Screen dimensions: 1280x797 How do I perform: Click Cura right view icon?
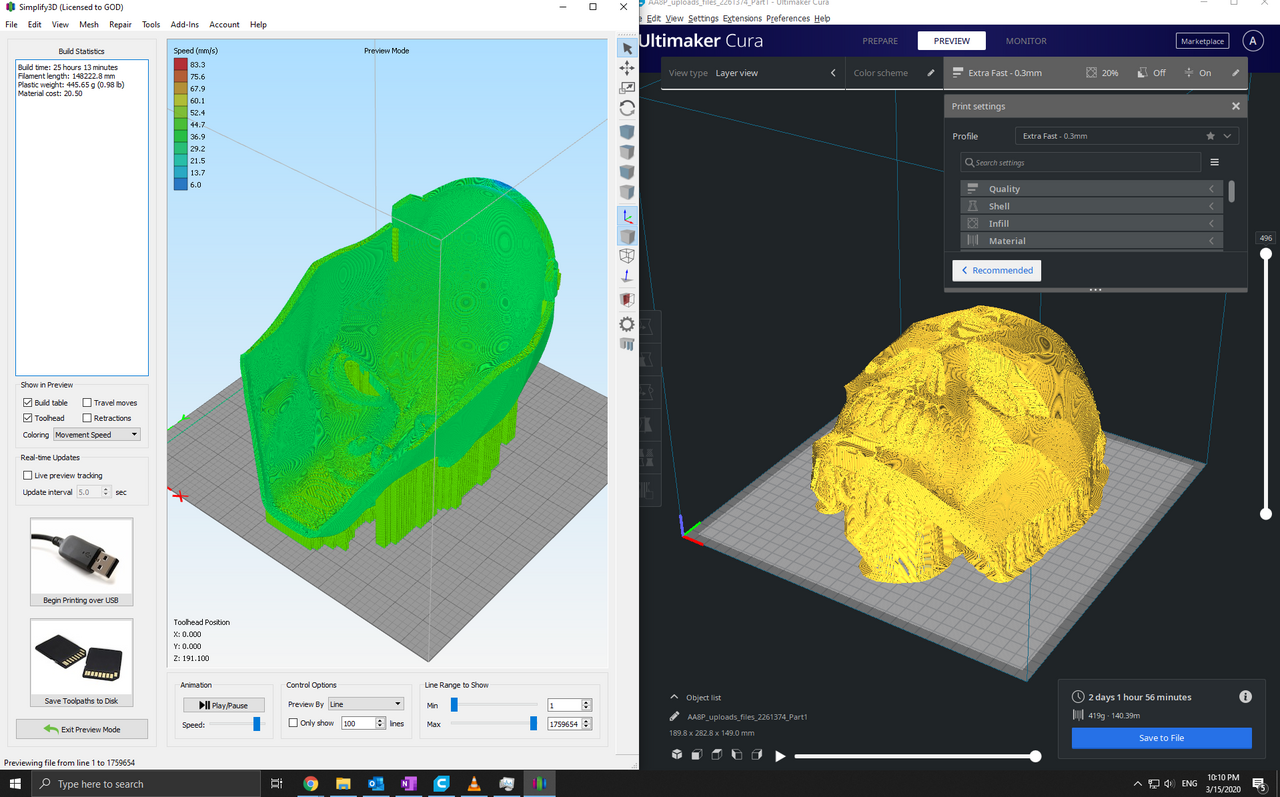tap(757, 755)
